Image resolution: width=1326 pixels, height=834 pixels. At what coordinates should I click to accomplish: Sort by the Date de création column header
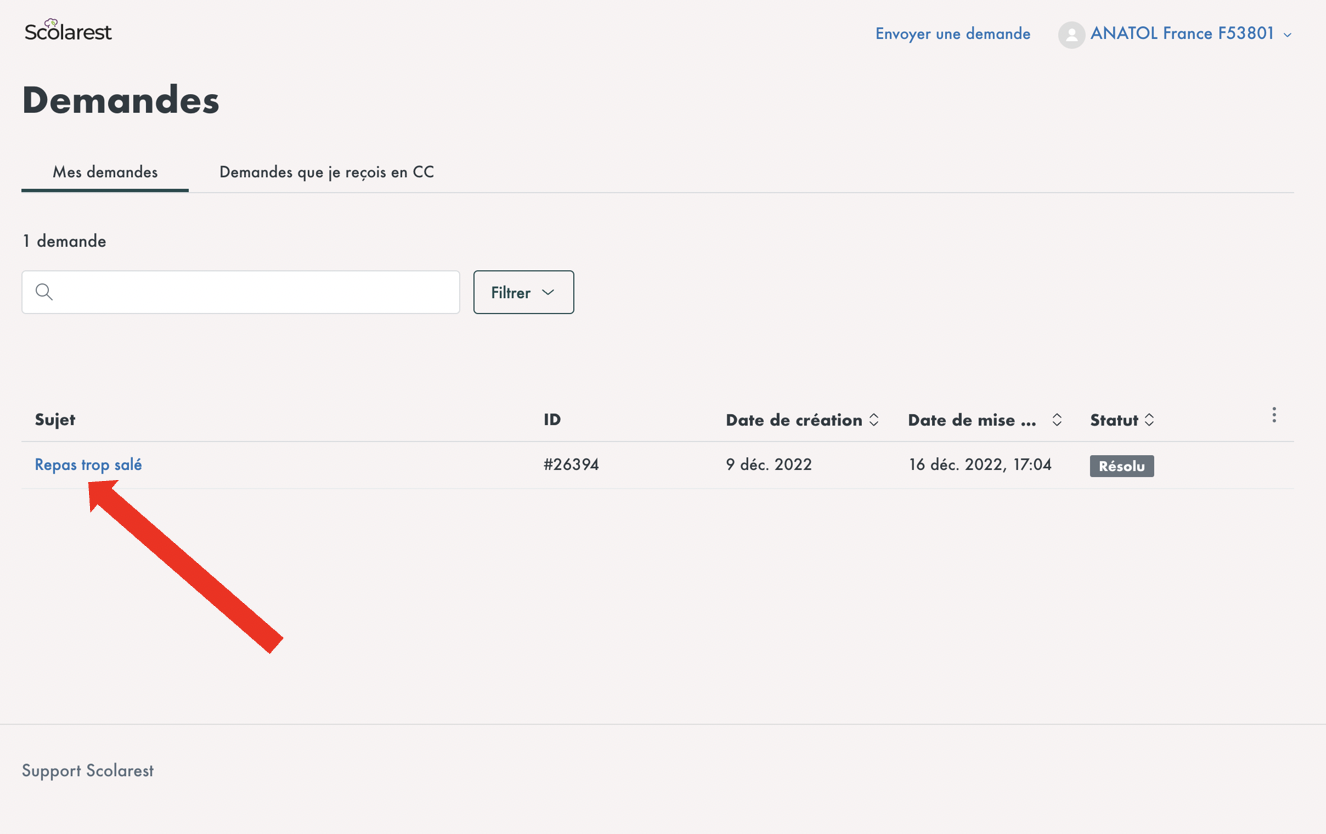pyautogui.click(x=793, y=420)
